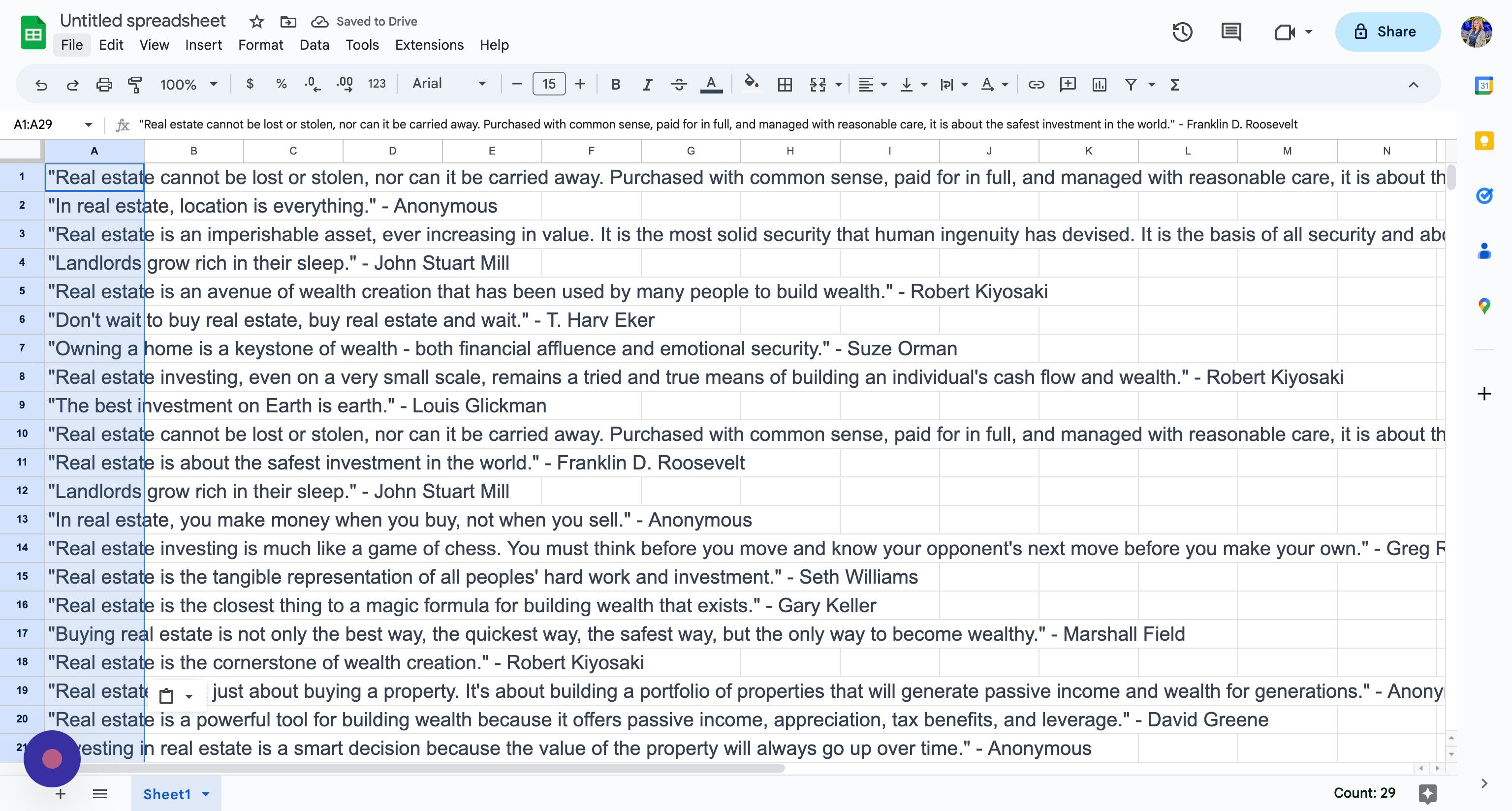
Task: Get add-ons with plus icon in side panel
Action: pyautogui.click(x=1484, y=393)
